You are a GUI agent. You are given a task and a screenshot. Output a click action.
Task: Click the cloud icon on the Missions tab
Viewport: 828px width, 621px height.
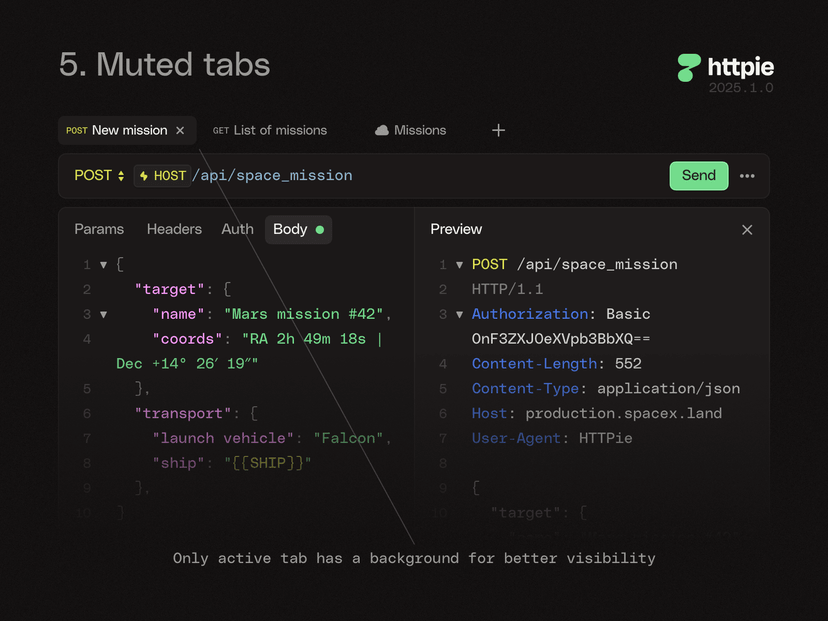click(382, 130)
